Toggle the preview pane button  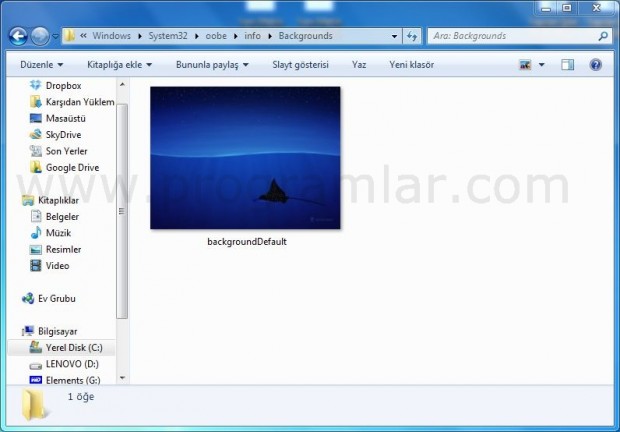click(x=567, y=65)
